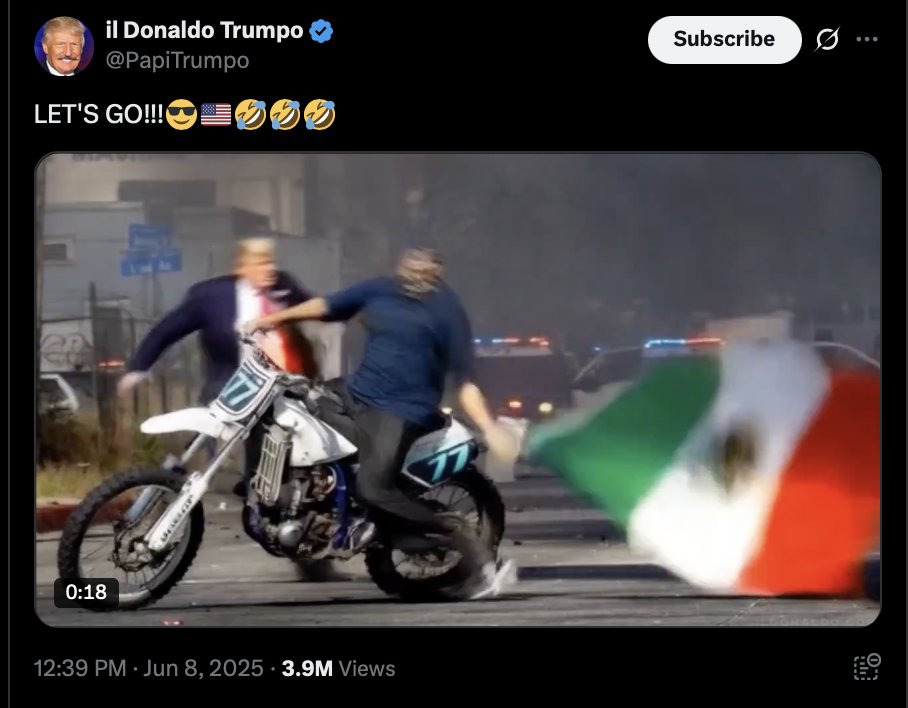Screen dimensions: 908x708
Task: Click the sunglasses emoji in the post
Action: click(x=181, y=114)
